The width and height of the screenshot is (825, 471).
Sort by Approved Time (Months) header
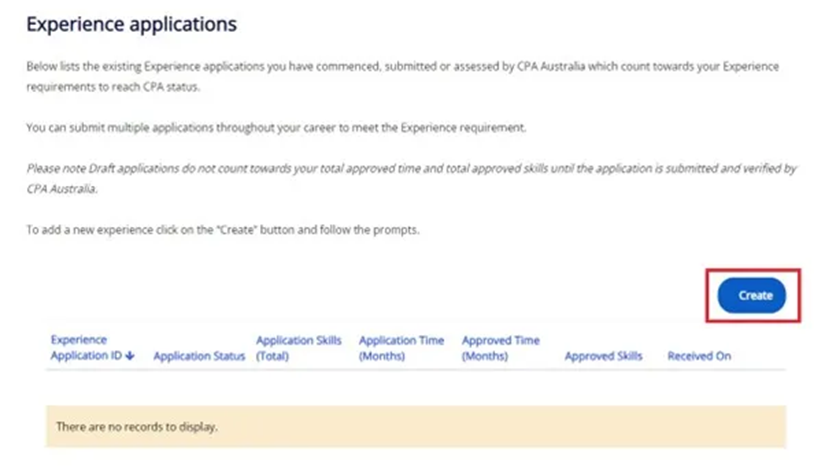coord(501,348)
